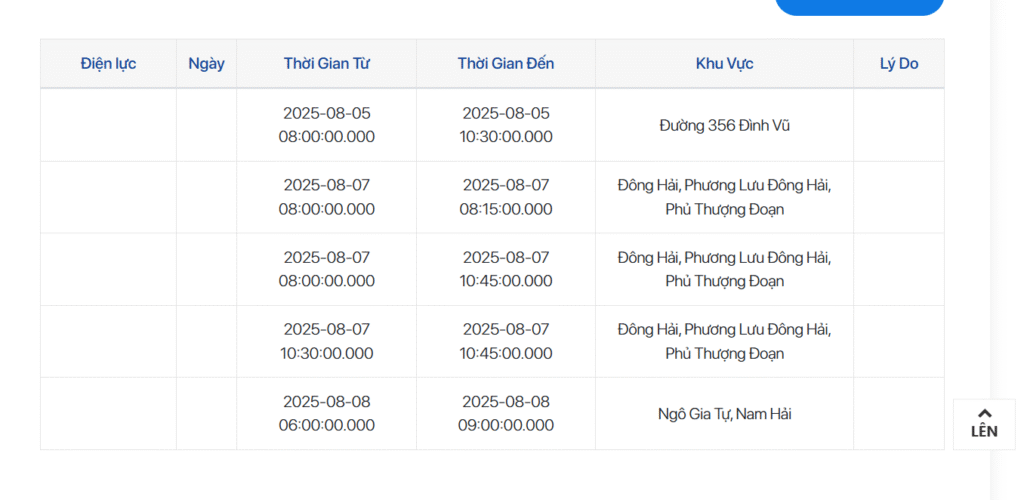Click end time 2025-08-05 10:30:00.000
The height and width of the screenshot is (500, 1024).
click(506, 125)
